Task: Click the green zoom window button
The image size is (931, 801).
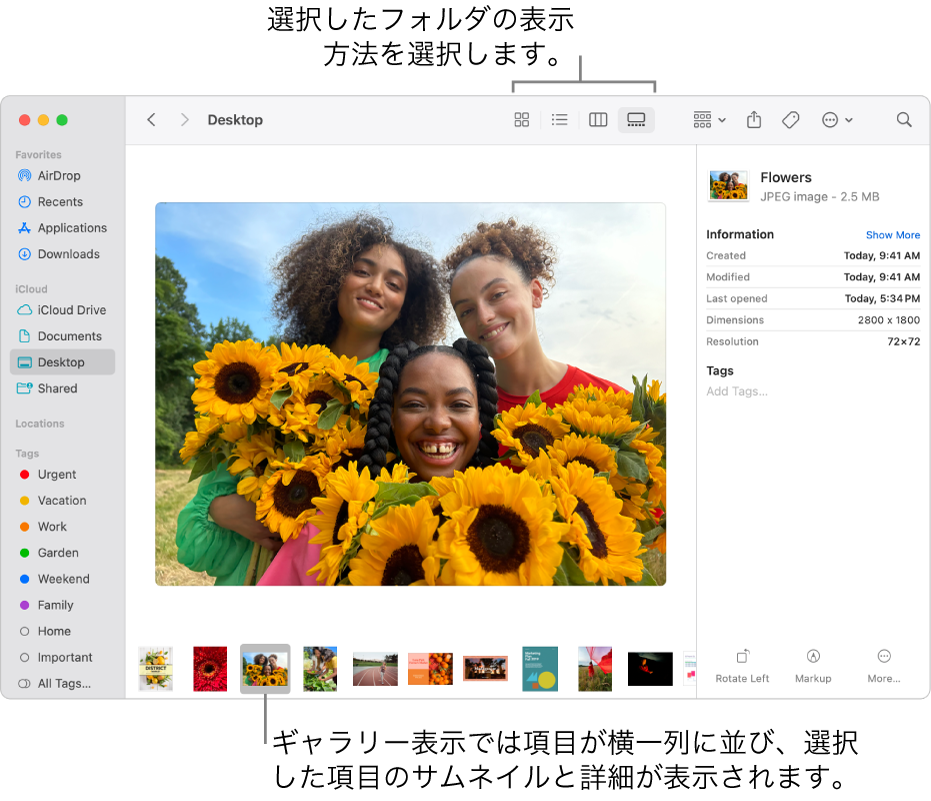Action: click(62, 120)
